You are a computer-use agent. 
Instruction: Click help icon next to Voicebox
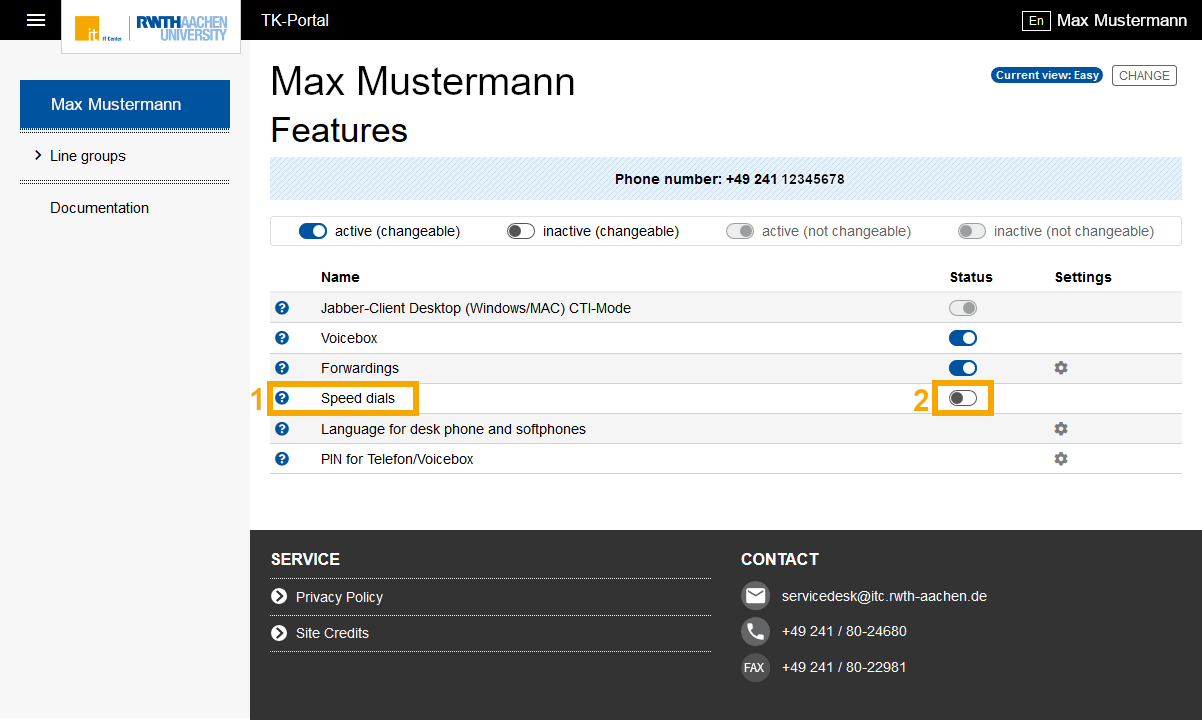[282, 338]
